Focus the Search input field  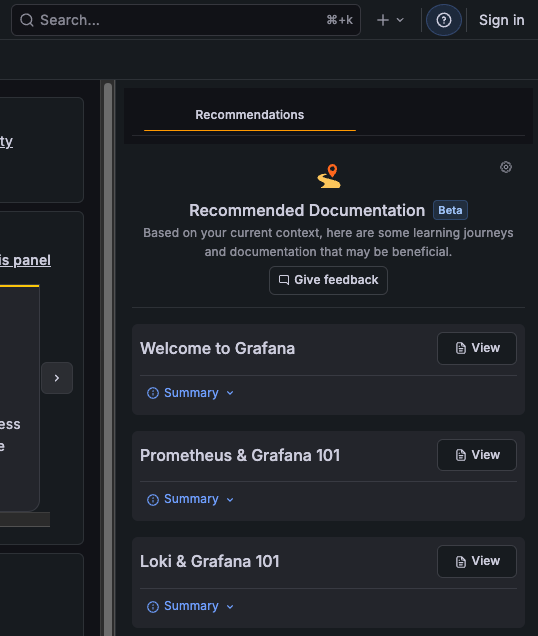pos(186,20)
